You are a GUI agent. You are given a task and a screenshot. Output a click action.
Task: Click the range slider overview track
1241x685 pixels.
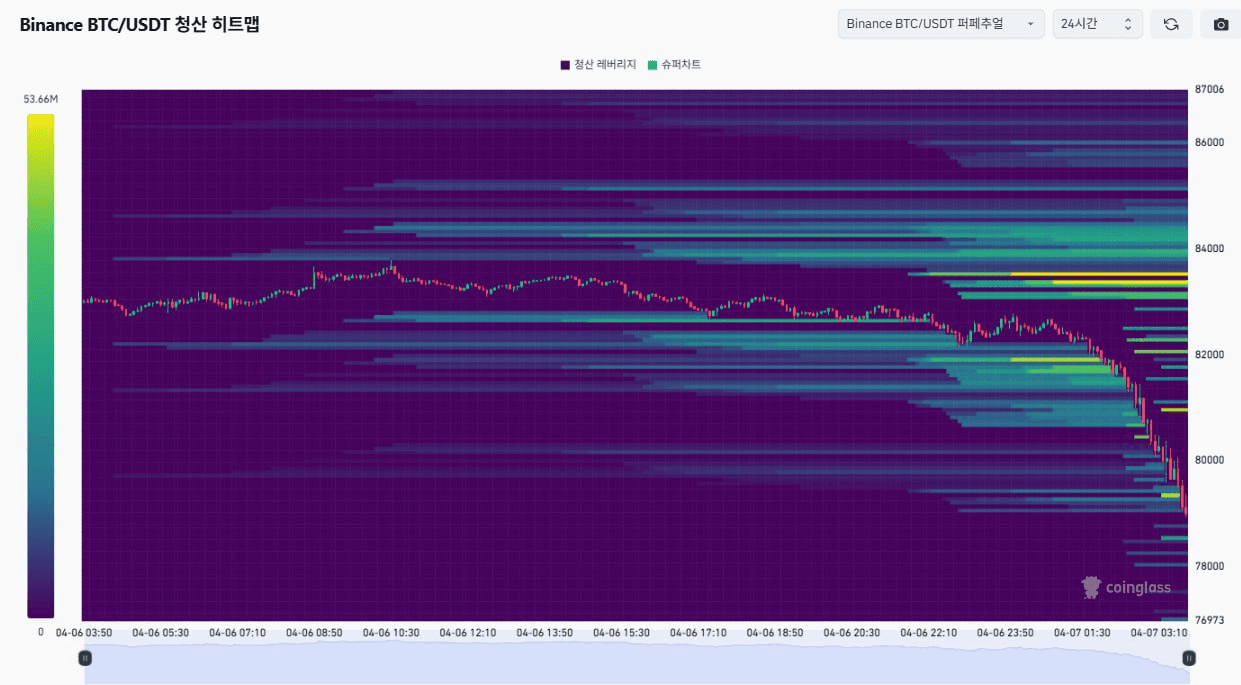click(637, 664)
